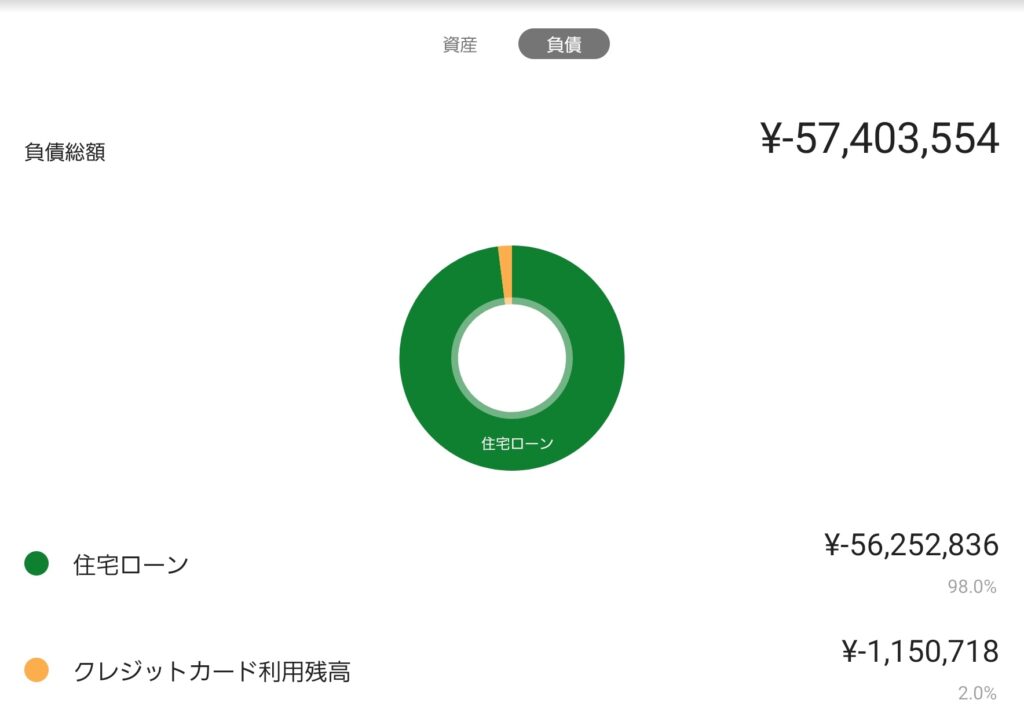This screenshot has width=1024, height=722.
Task: Click the green 住宅ローン legend dot
Action: 36,564
